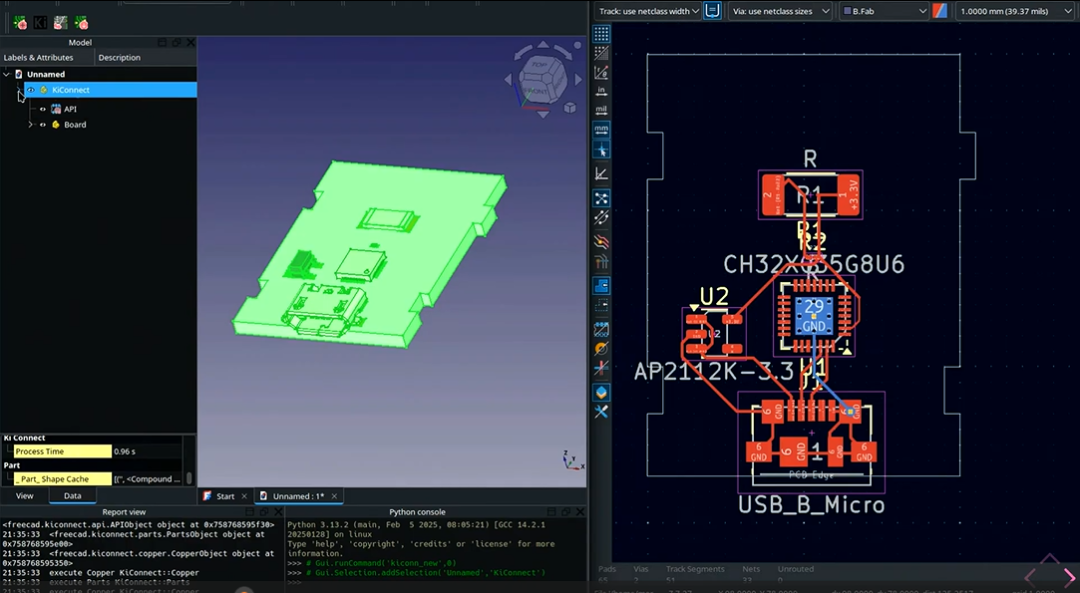1080x593 pixels.
Task: Open the Via netclass sizes dropdown
Action: click(780, 11)
